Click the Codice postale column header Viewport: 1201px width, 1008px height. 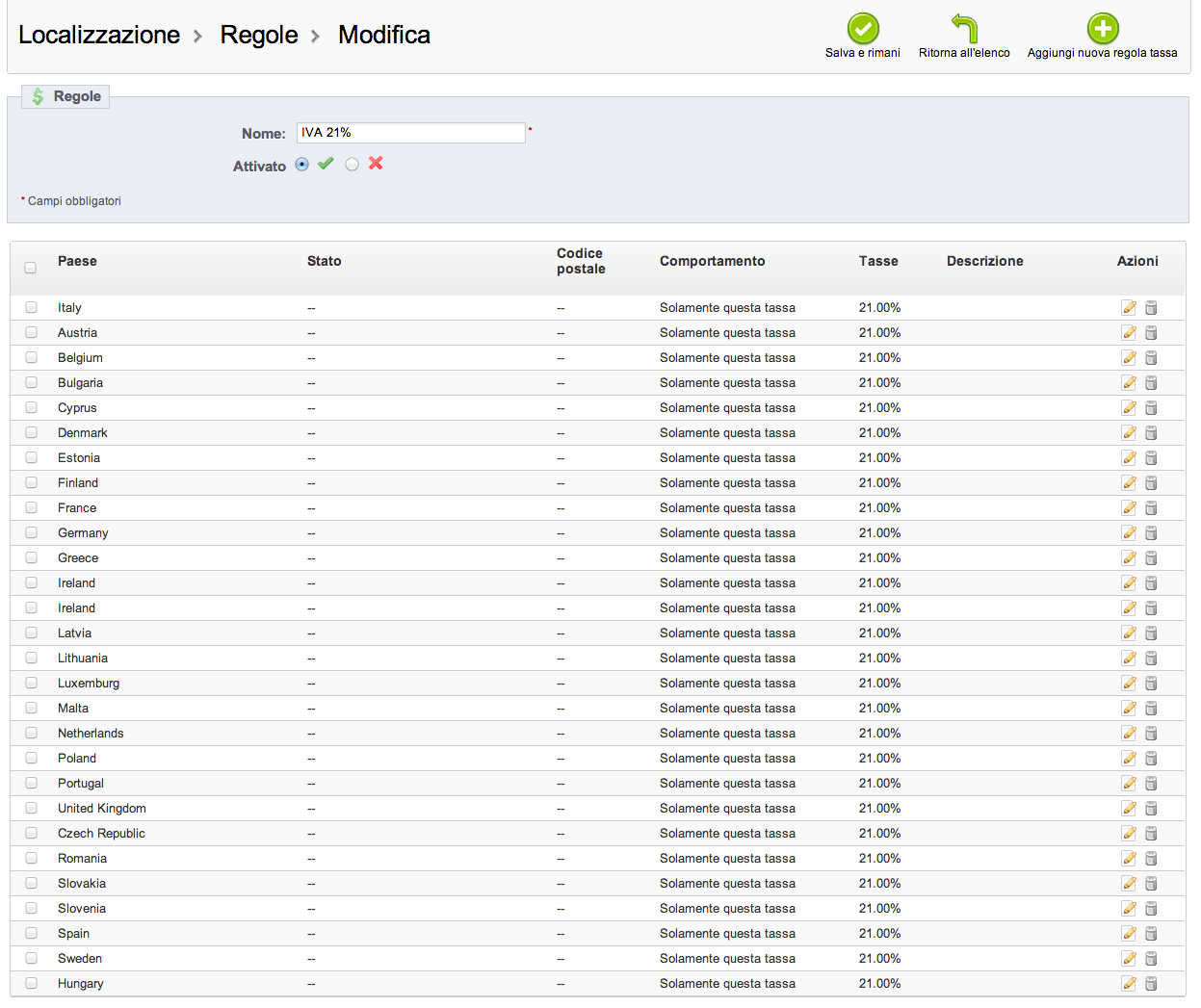coord(581,261)
